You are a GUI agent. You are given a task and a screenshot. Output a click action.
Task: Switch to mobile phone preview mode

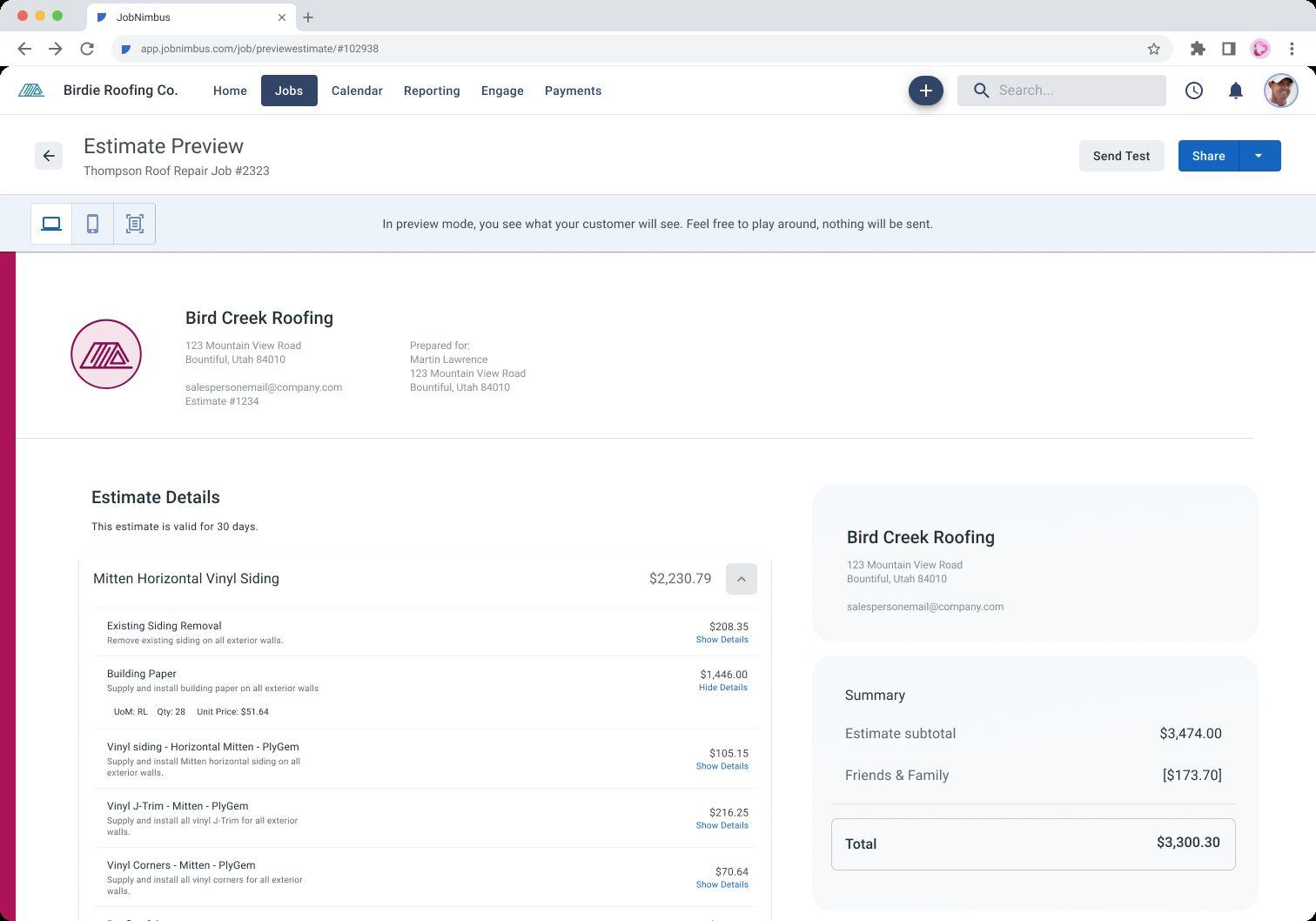pos(92,224)
